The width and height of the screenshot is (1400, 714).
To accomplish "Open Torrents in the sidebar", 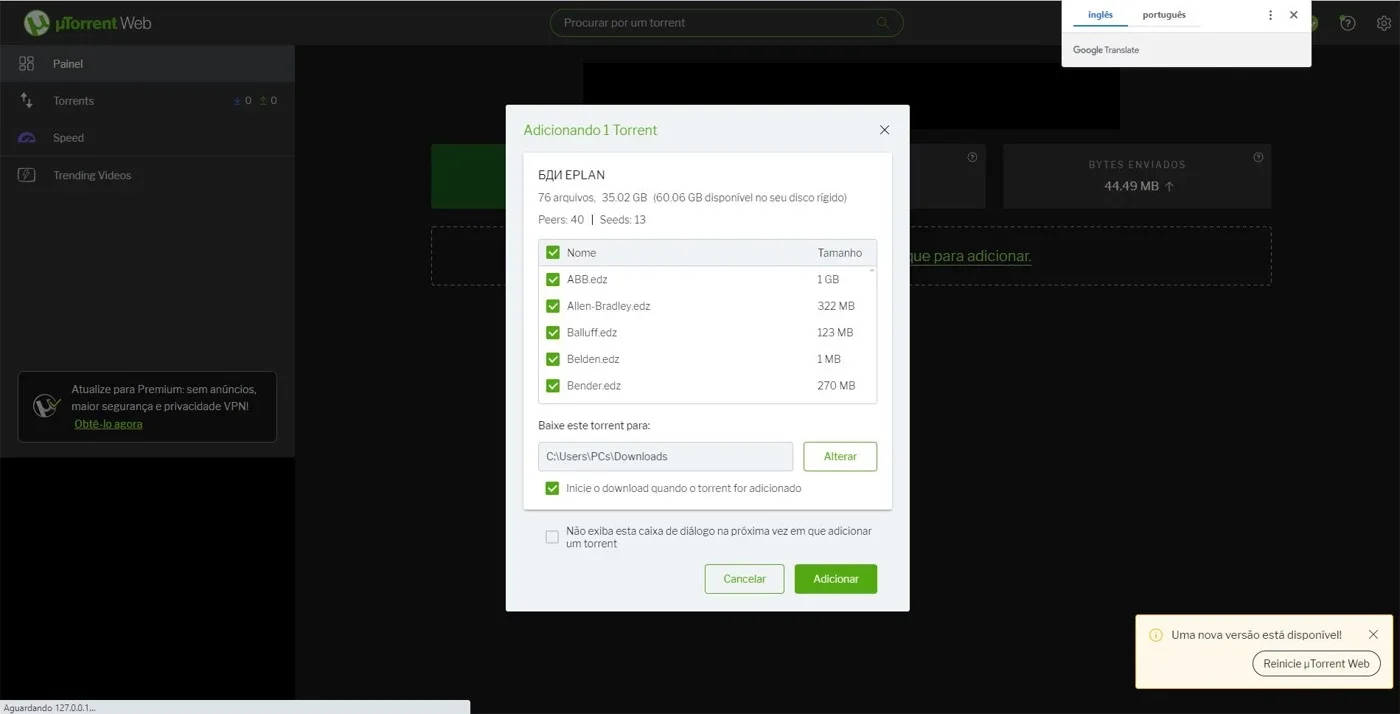I will tap(147, 100).
